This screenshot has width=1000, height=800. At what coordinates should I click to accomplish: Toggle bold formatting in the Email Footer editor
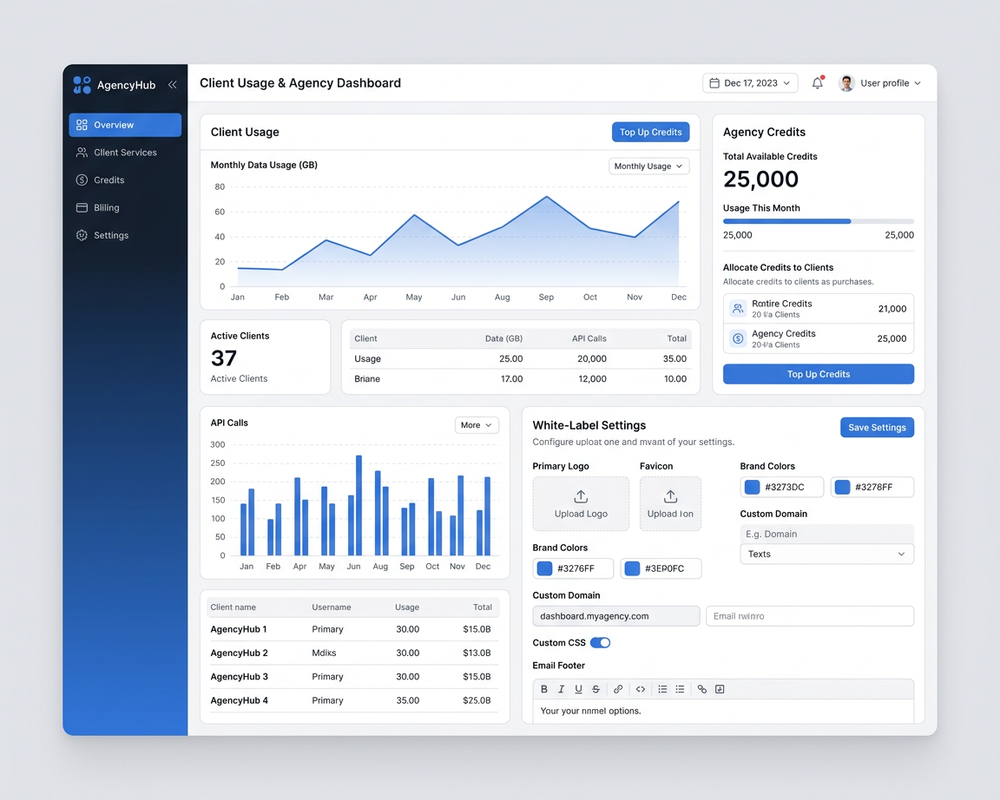tap(544, 689)
